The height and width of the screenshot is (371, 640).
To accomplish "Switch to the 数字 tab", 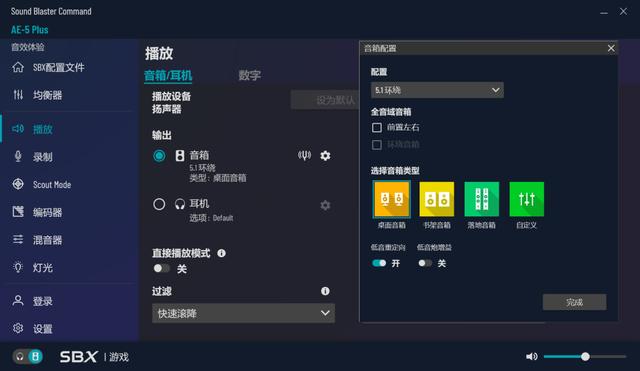I will pos(249,76).
